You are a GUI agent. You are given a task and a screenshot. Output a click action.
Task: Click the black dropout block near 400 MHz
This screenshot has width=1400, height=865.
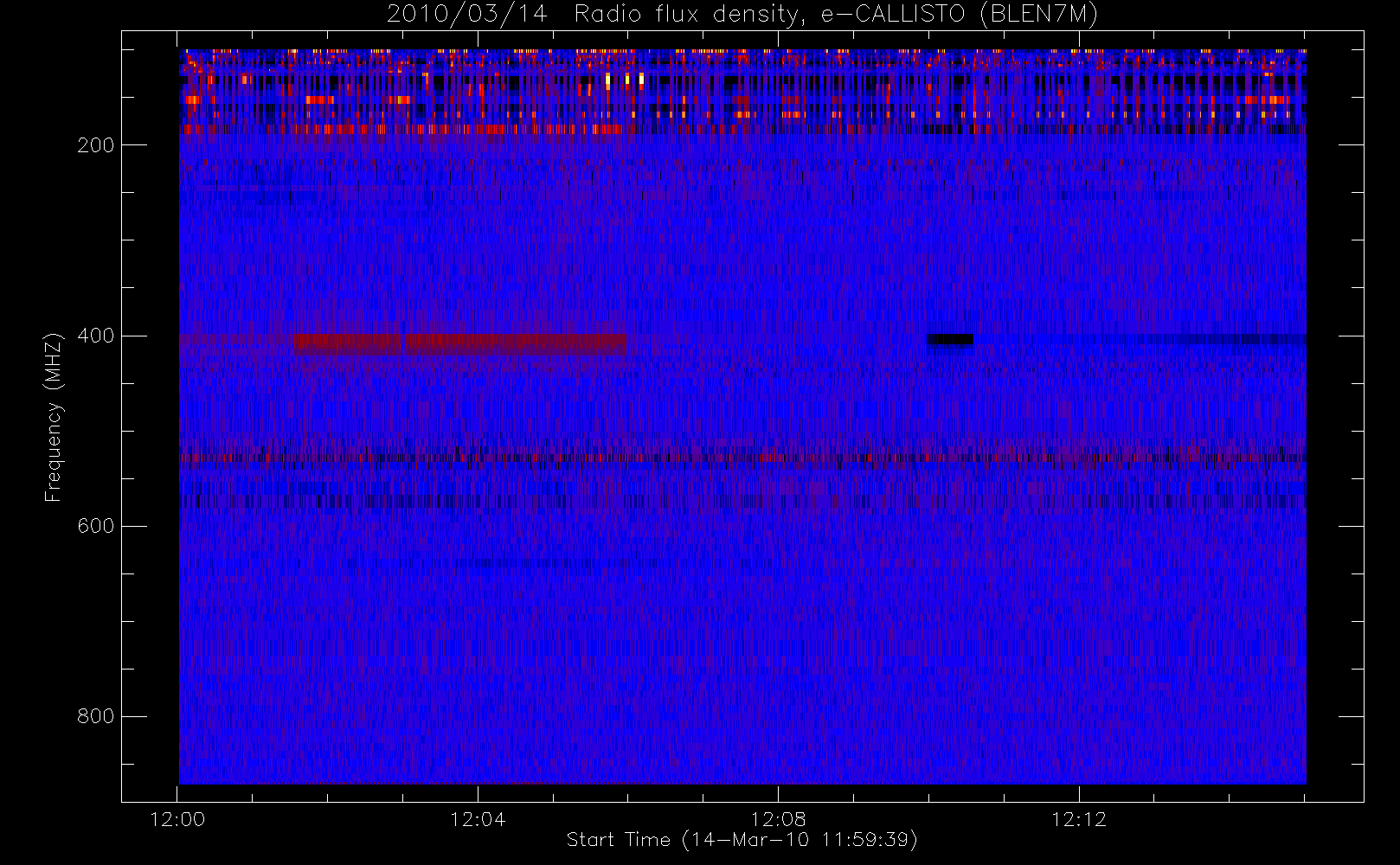tap(950, 339)
